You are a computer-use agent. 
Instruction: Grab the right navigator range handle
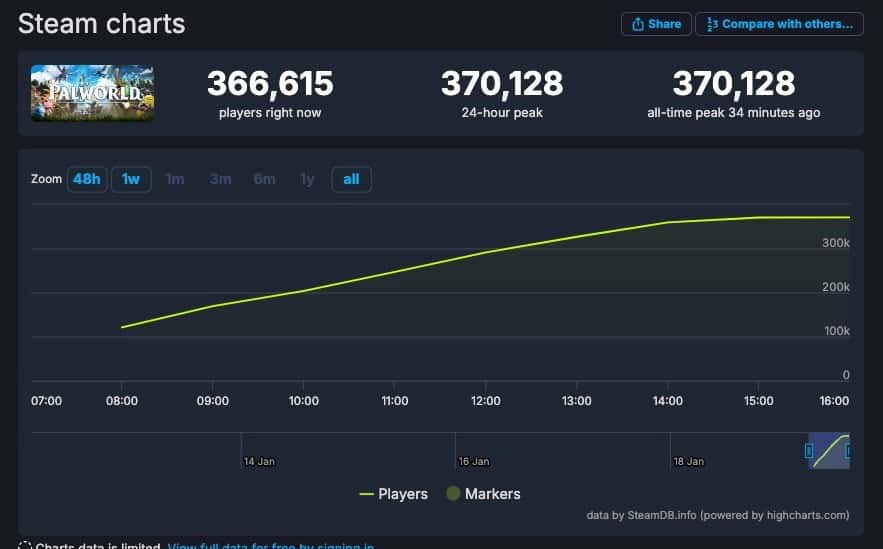848,451
